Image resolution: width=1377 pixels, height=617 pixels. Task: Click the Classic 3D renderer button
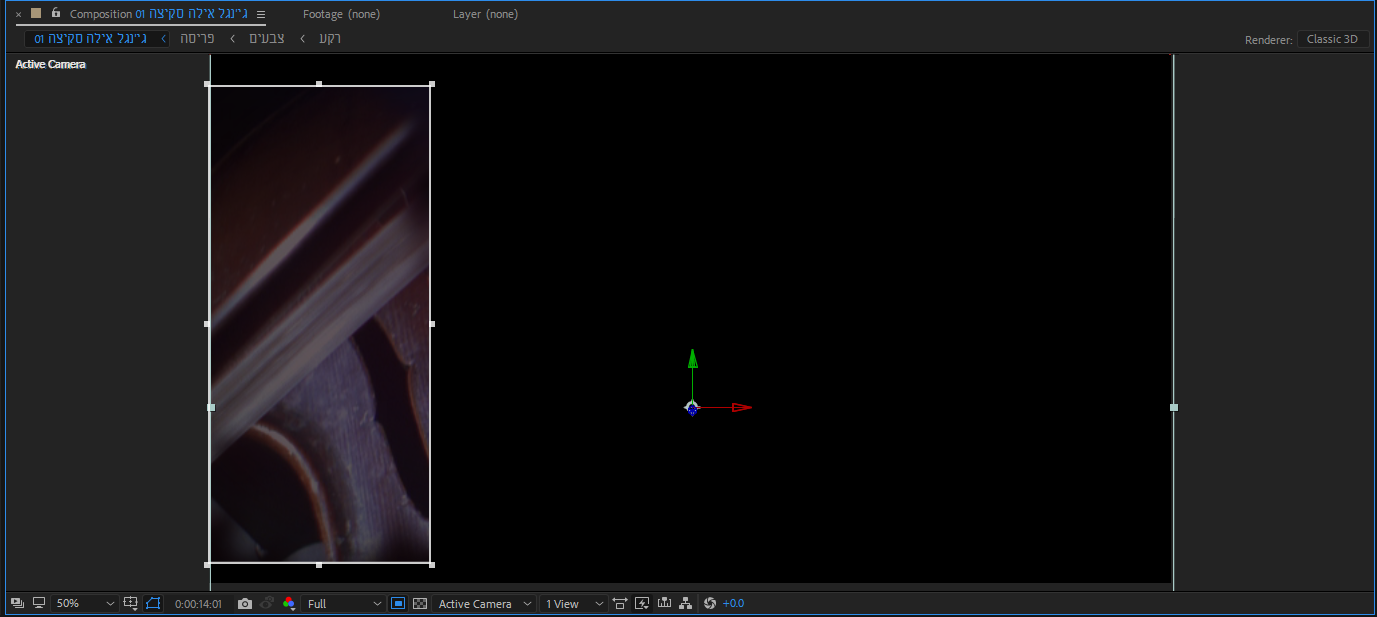point(1332,40)
